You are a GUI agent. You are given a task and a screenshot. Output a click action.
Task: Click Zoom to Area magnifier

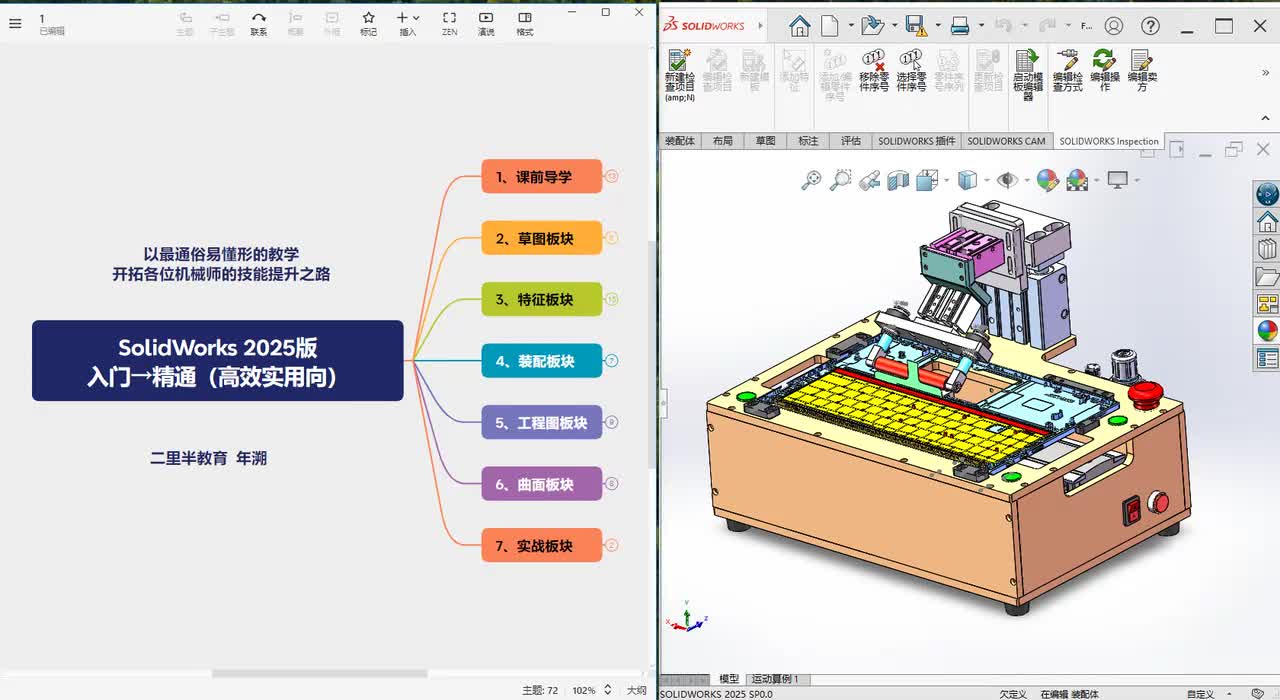pyautogui.click(x=841, y=180)
